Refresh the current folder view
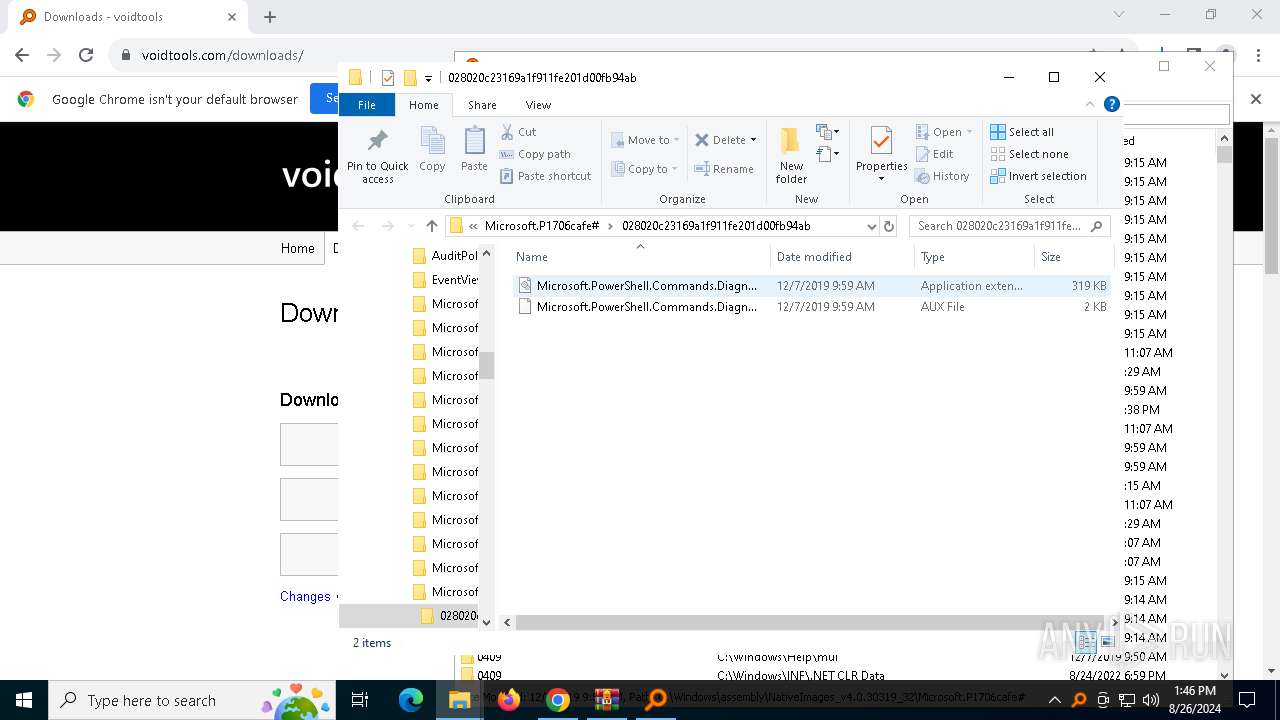Screen dimensions: 1280x720 pyautogui.click(x=889, y=226)
